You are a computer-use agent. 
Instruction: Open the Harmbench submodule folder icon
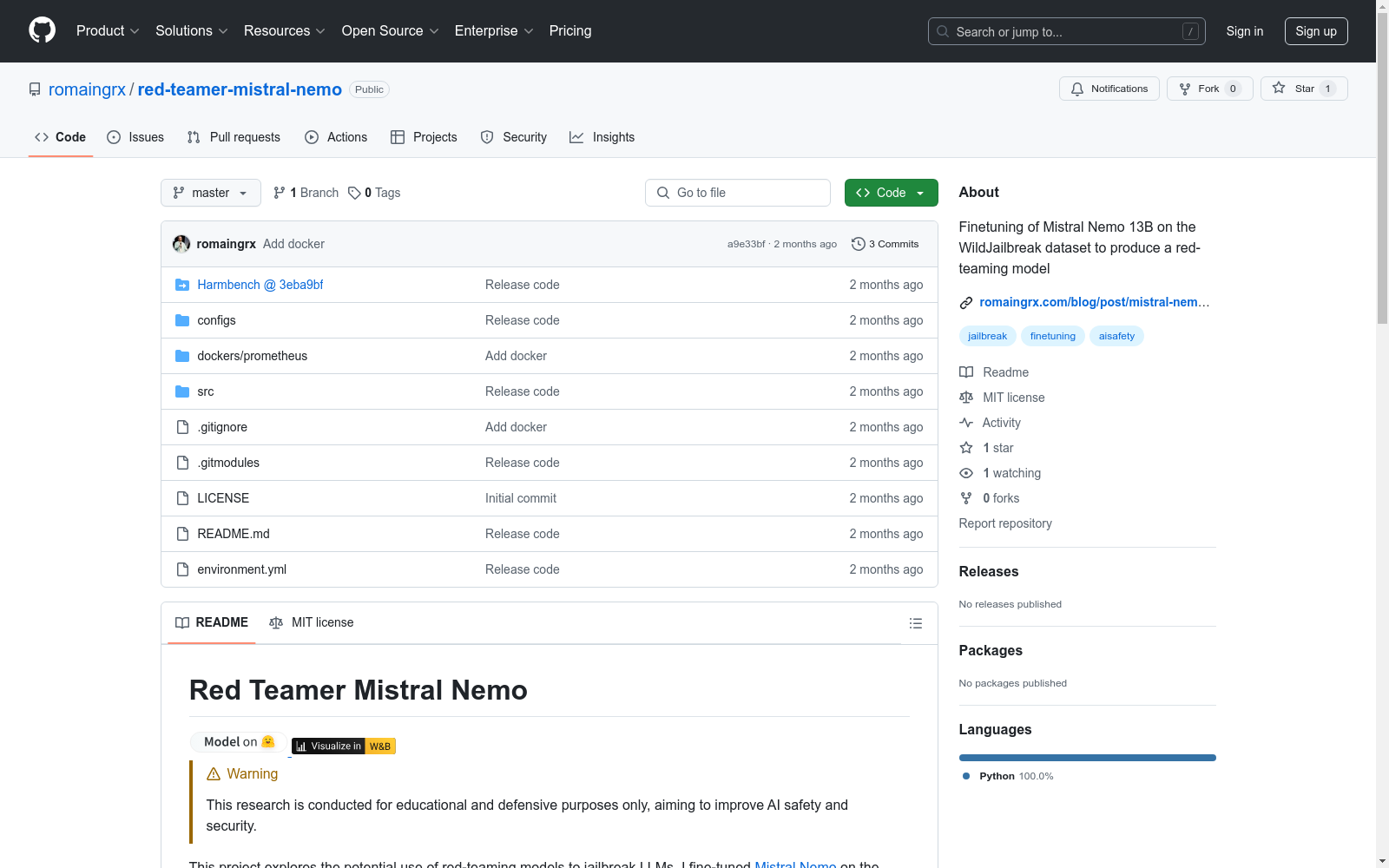(182, 285)
